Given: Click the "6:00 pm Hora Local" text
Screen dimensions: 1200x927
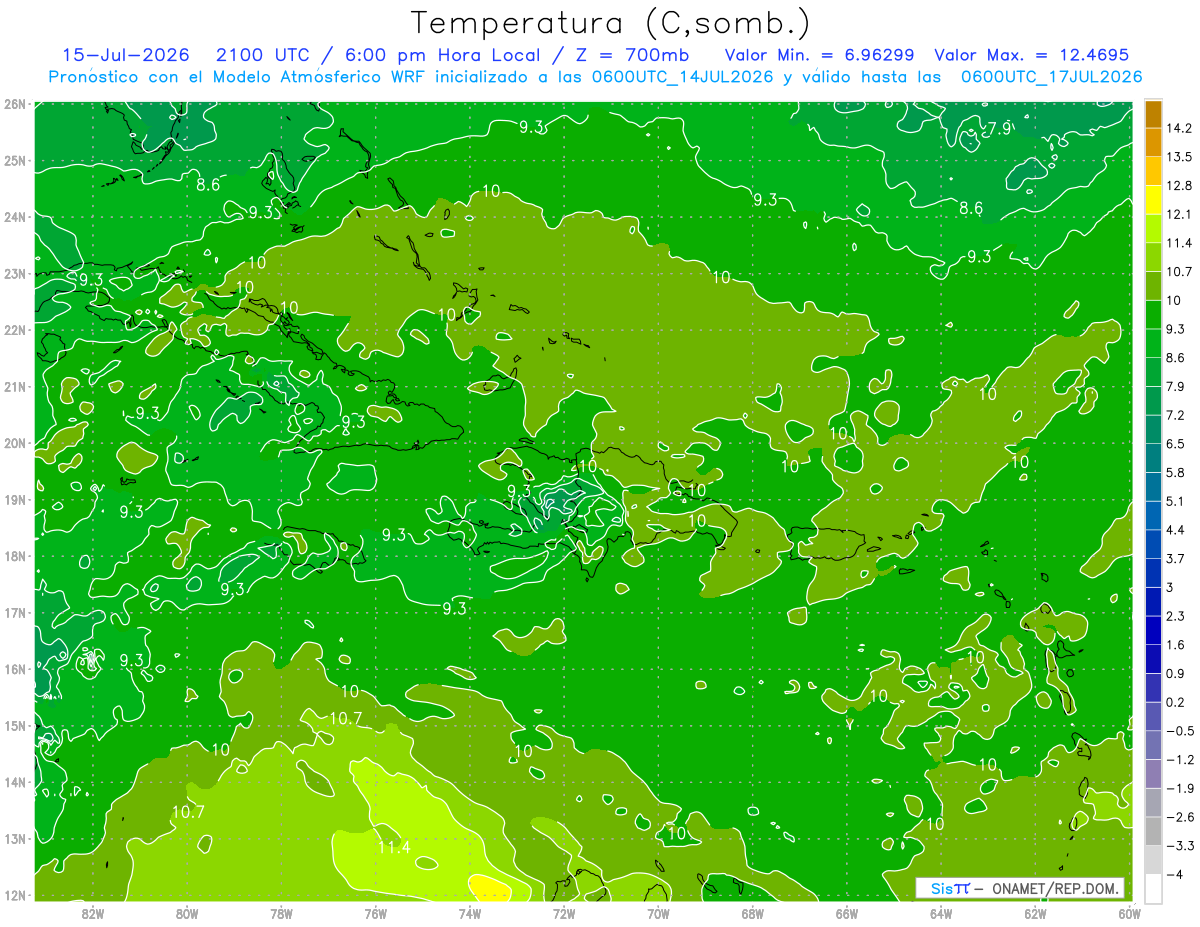Looking at the screenshot, I should [x=442, y=55].
